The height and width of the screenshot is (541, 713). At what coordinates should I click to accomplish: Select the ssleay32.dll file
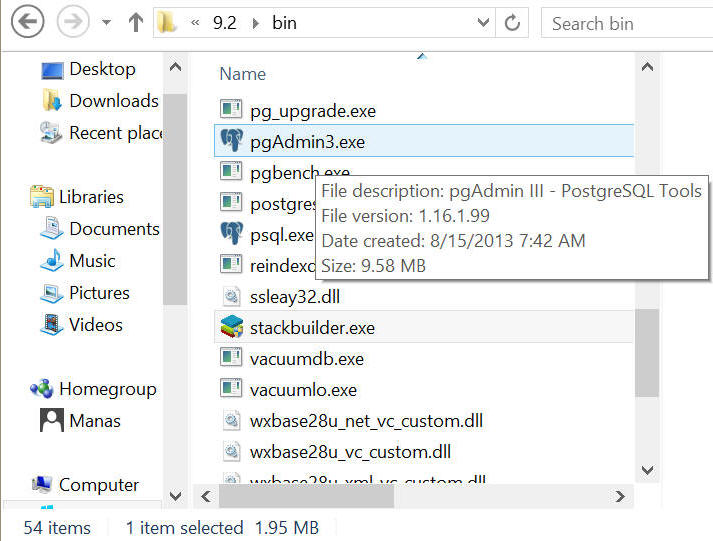click(295, 297)
